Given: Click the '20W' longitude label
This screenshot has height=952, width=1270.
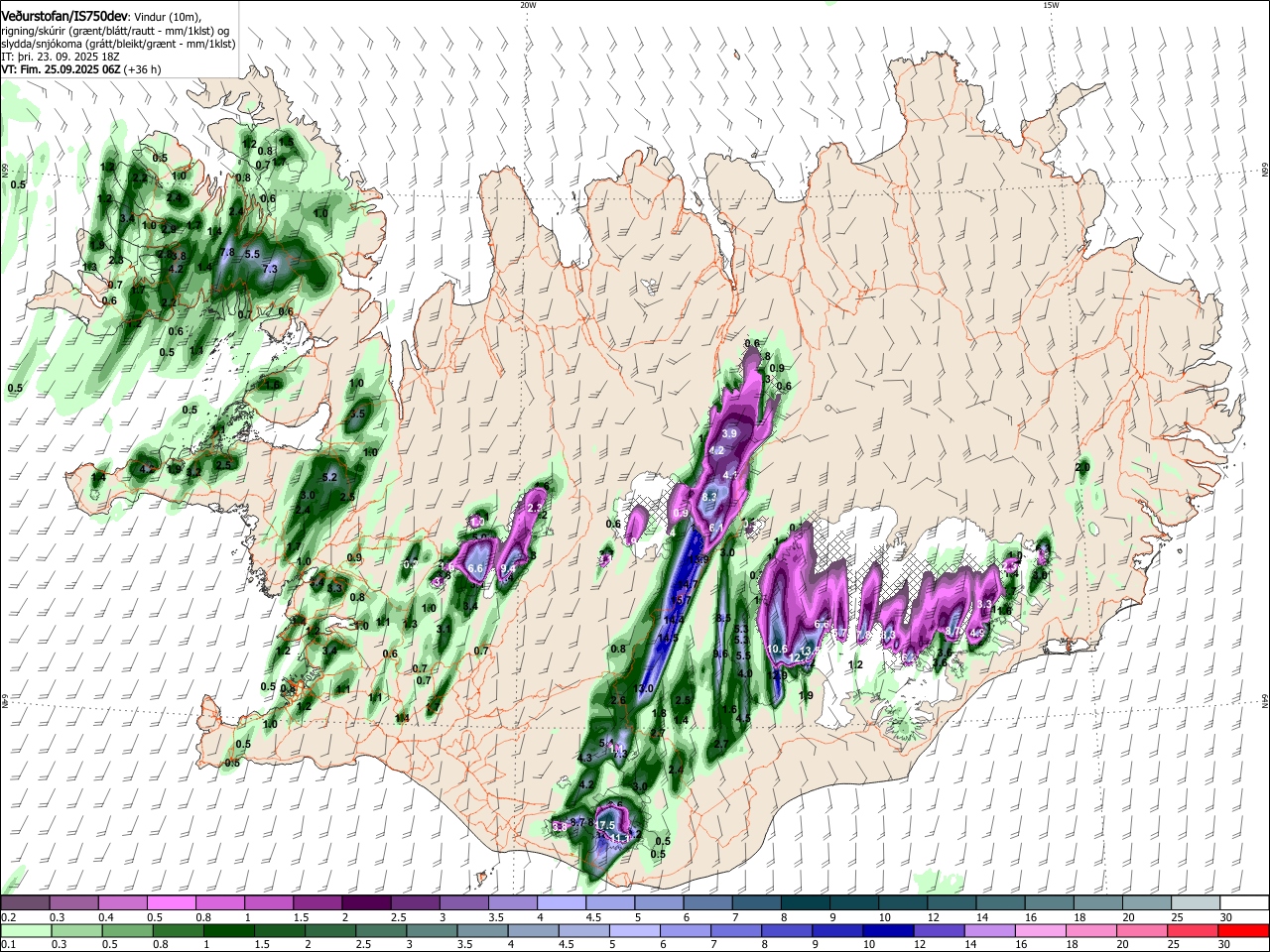Looking at the screenshot, I should click(x=527, y=5).
